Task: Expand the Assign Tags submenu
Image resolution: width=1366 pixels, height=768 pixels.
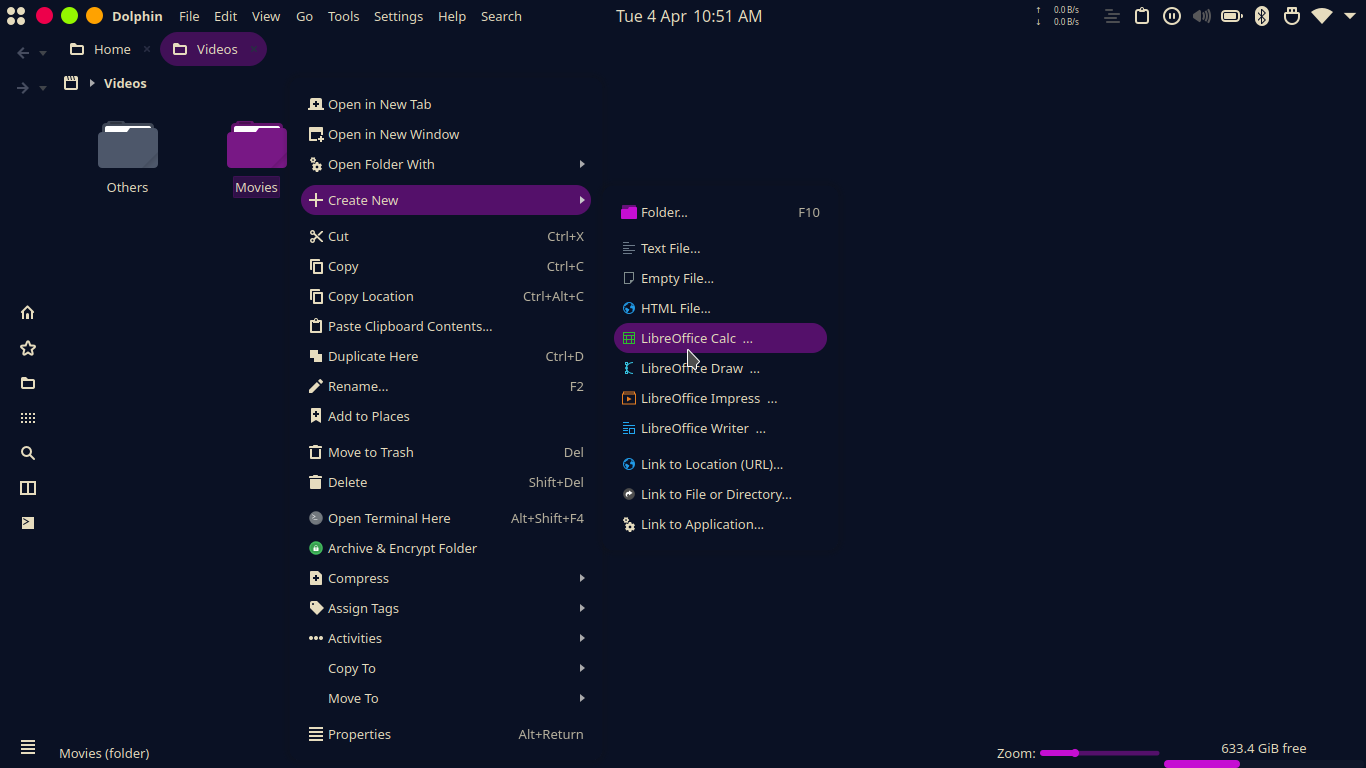Action: click(446, 608)
